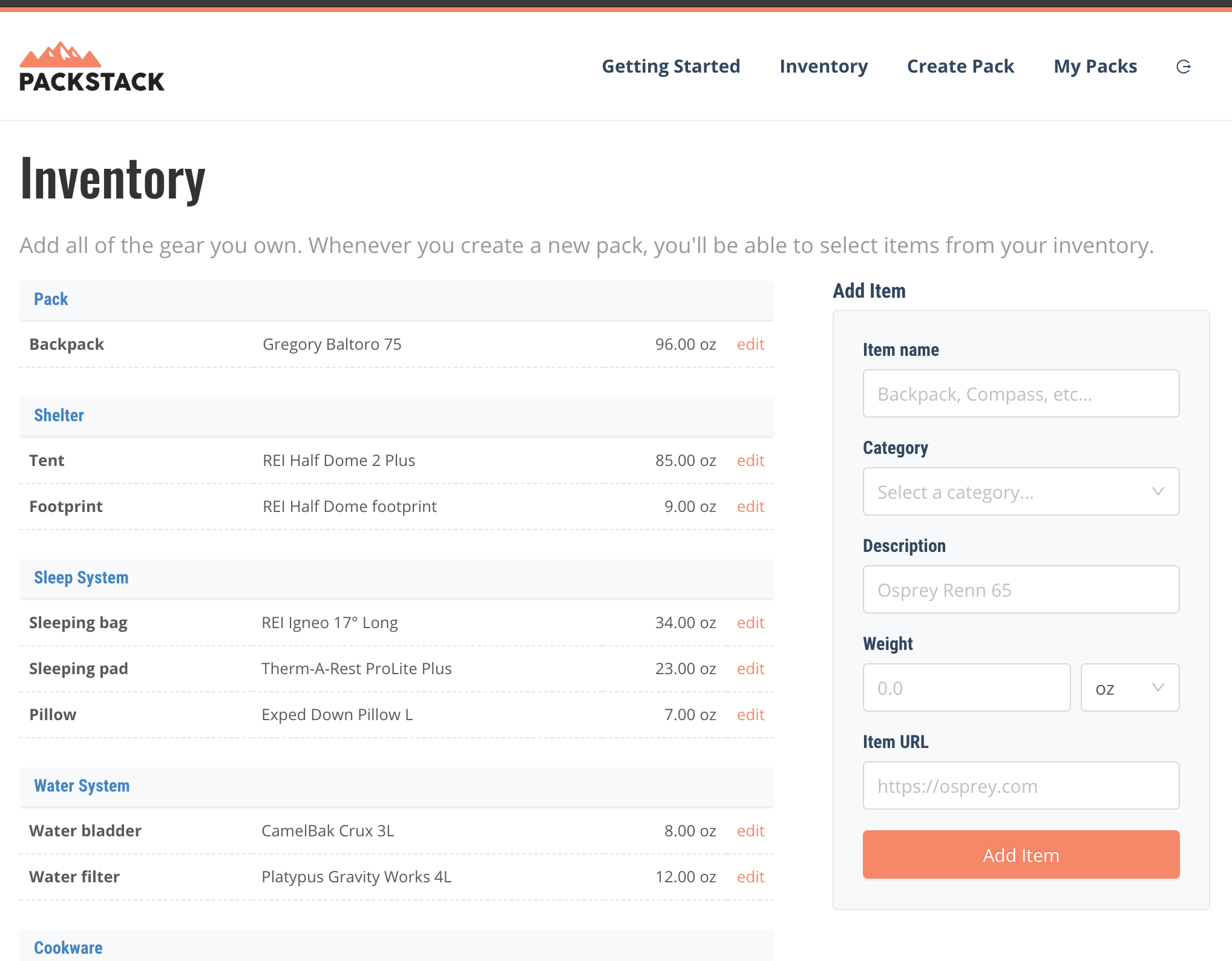This screenshot has height=961, width=1232.
Task: Click the Sleeping bag item name
Action: (78, 623)
